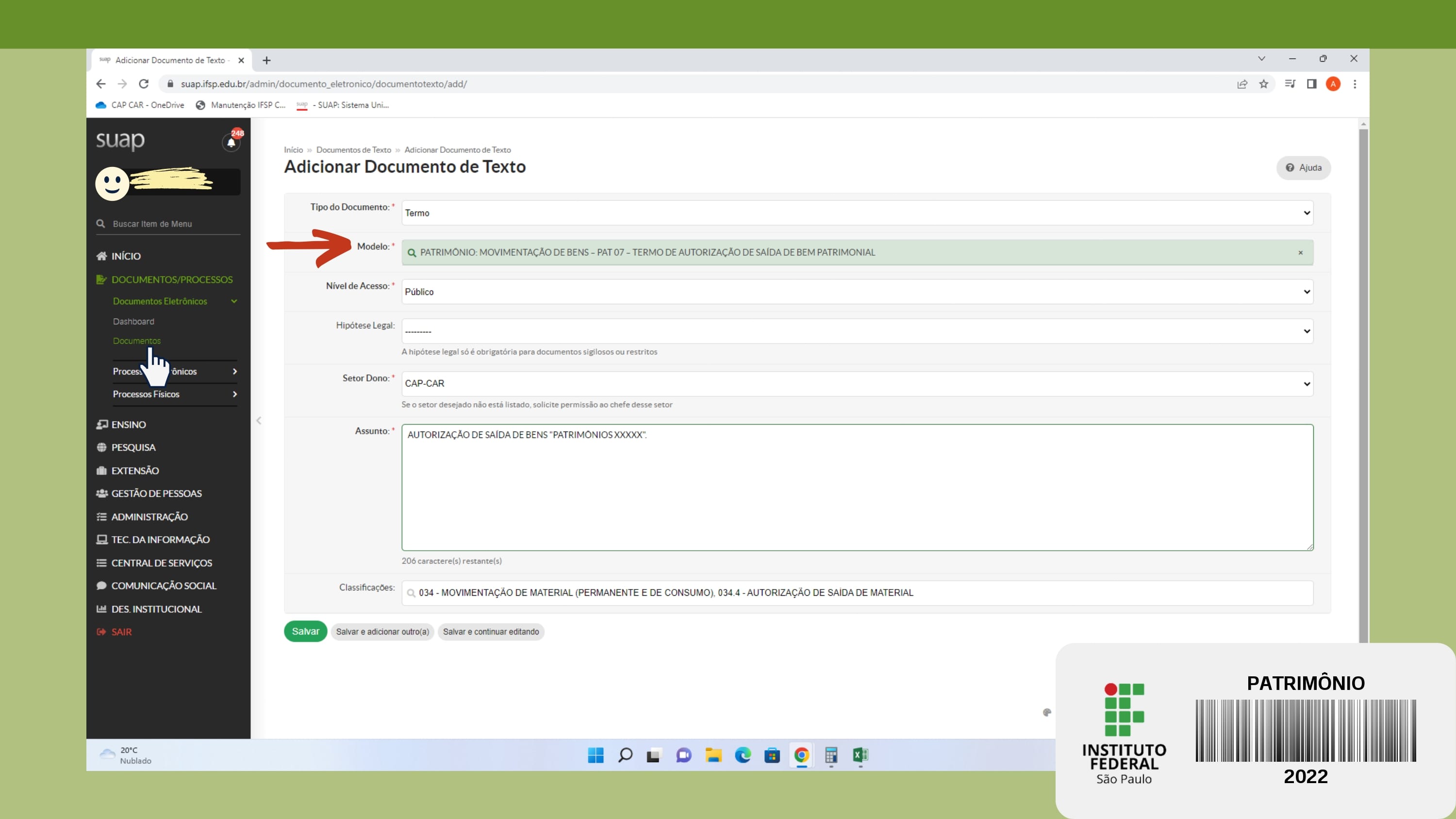
Task: Click Salvar e continuar editando
Action: tap(491, 632)
